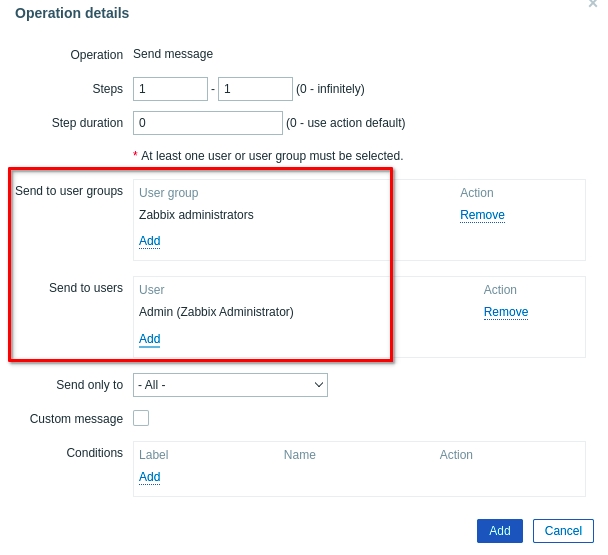This screenshot has height=555, width=608.
Task: Click the Send message operation text
Action: coord(173,54)
